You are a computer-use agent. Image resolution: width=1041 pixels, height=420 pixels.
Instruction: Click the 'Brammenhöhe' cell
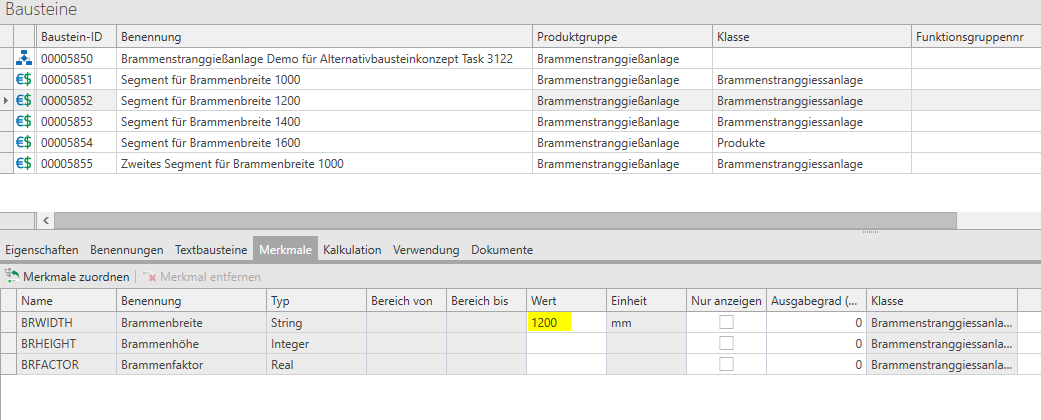coord(191,344)
